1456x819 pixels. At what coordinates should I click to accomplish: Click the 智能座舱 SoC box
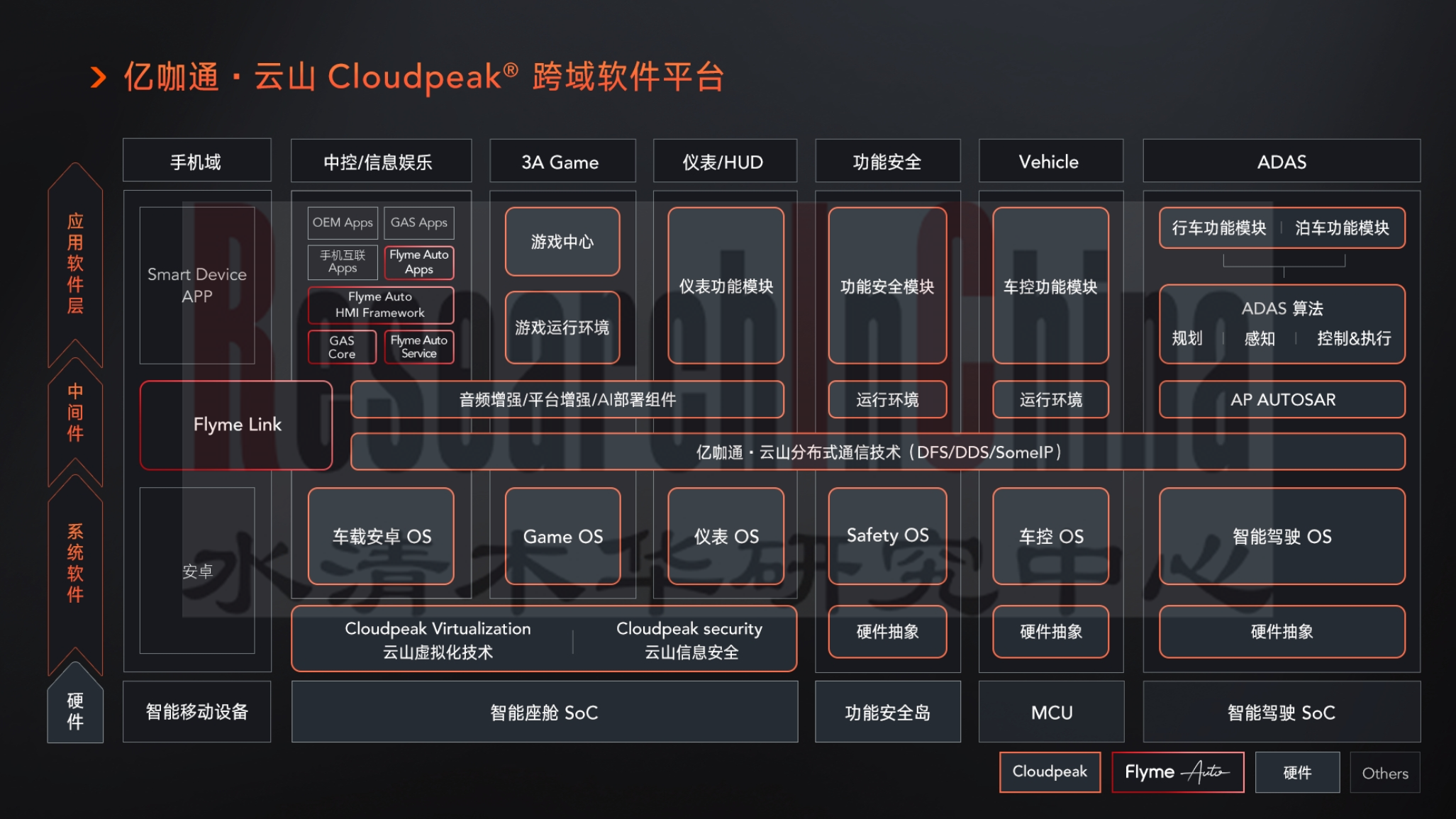coord(545,711)
